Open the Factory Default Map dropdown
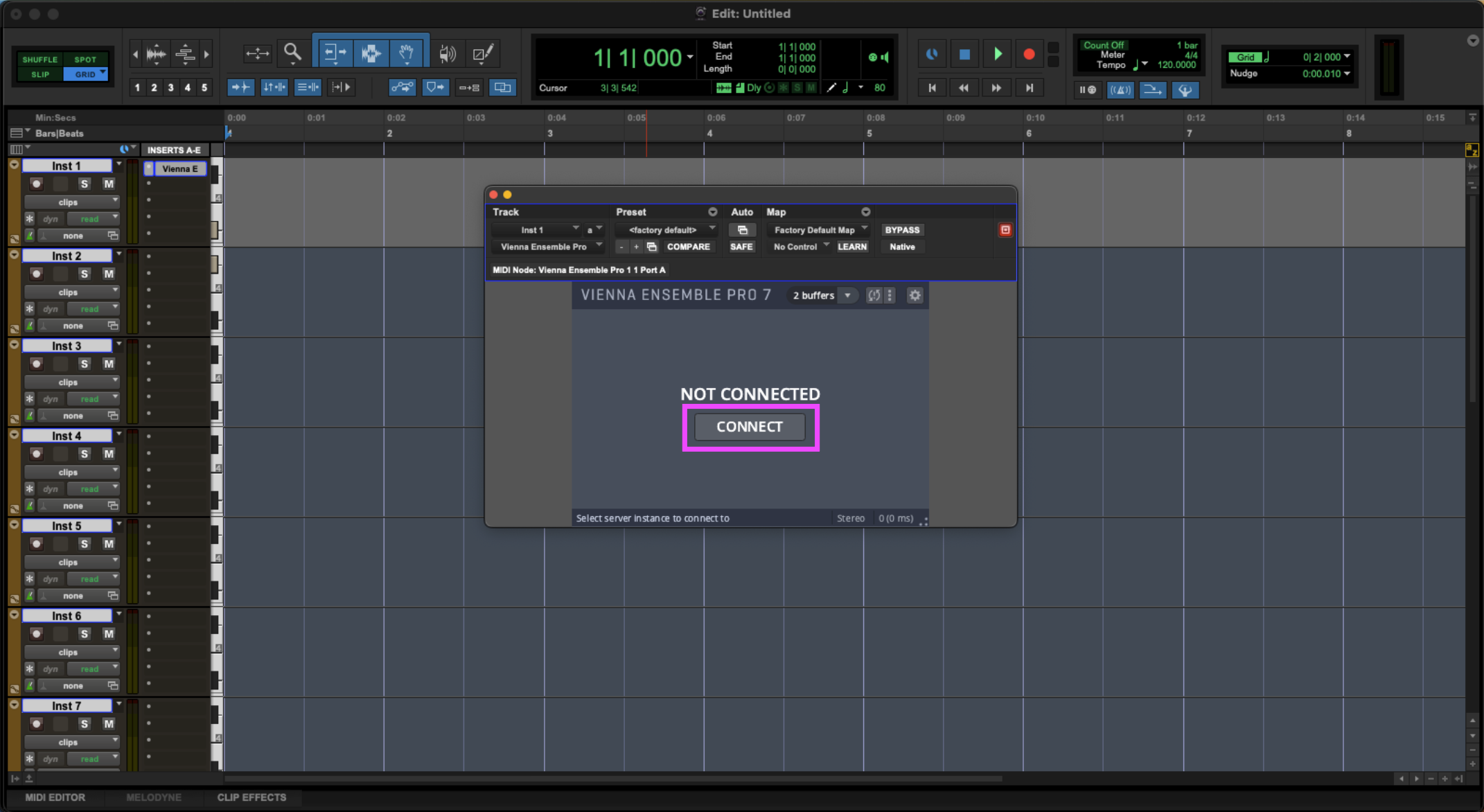 point(820,230)
